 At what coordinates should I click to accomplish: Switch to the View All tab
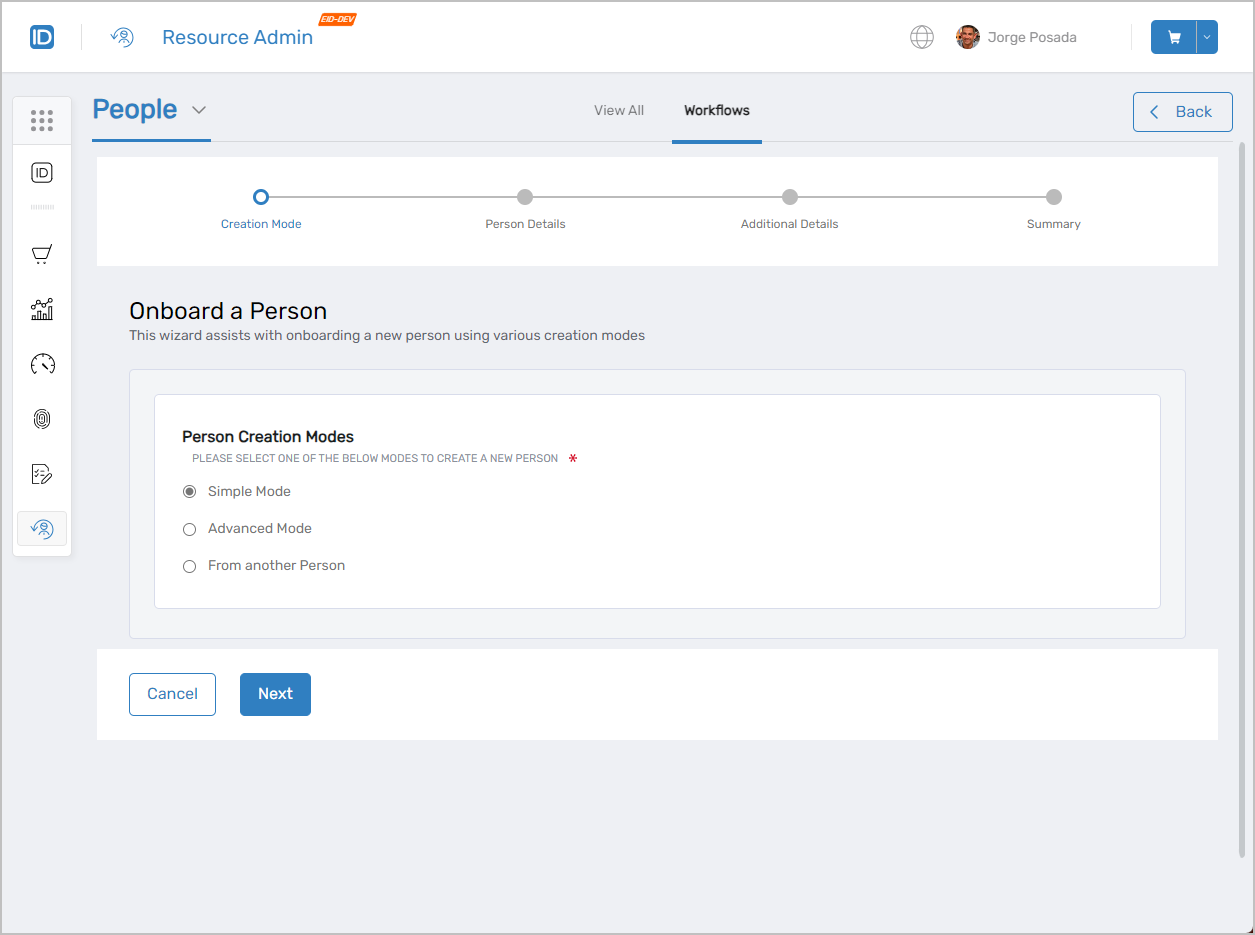pyautogui.click(x=618, y=110)
